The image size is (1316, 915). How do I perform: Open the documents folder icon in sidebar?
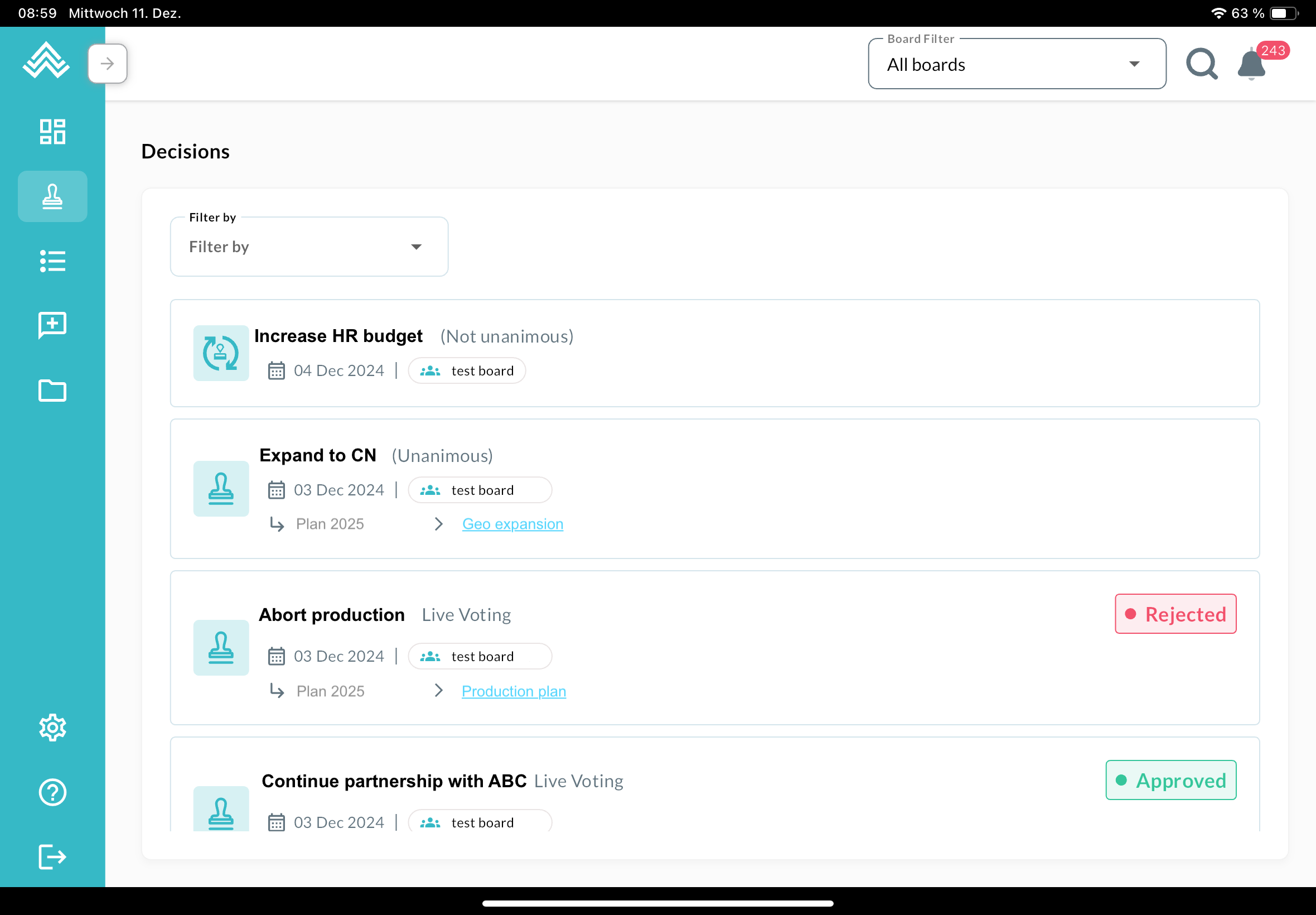pos(52,391)
